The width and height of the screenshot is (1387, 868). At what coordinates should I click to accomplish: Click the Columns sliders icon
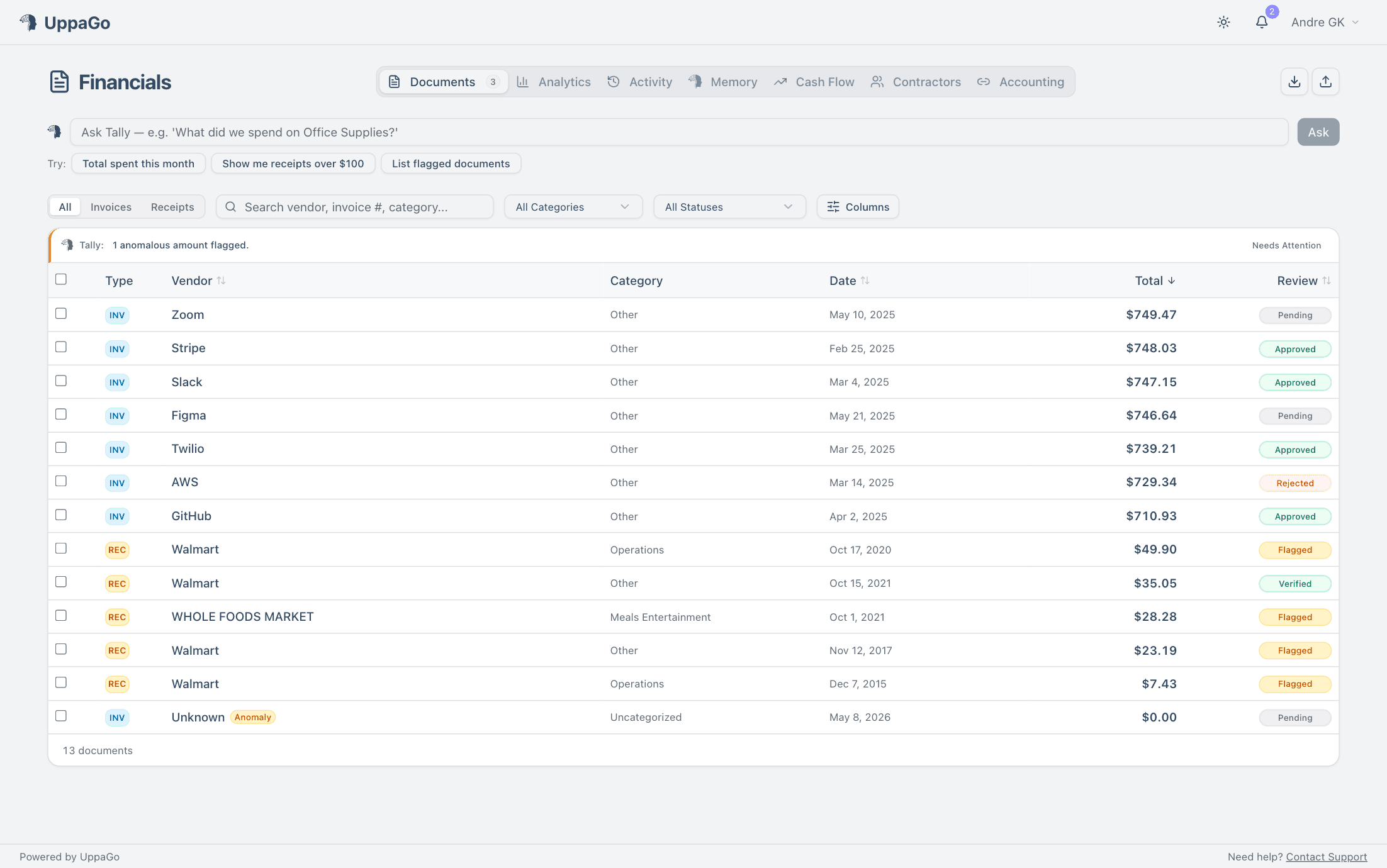(x=833, y=207)
